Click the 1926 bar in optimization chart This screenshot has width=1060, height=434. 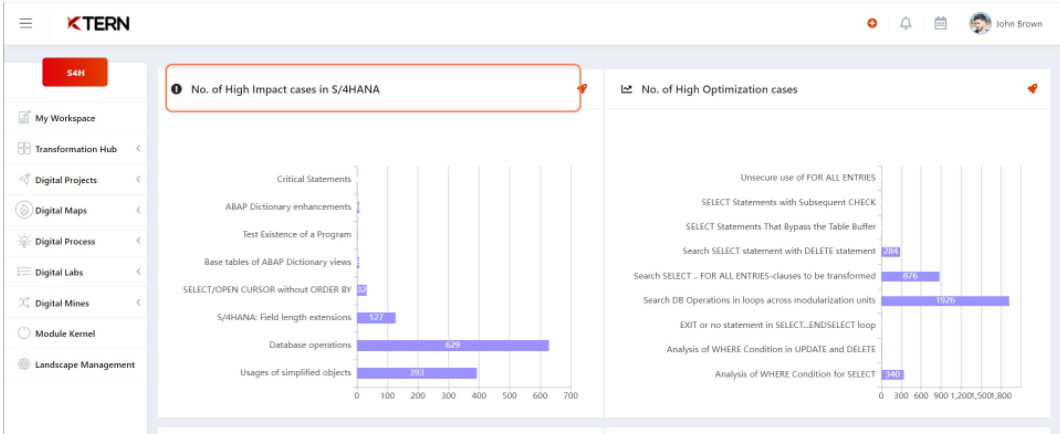point(944,300)
